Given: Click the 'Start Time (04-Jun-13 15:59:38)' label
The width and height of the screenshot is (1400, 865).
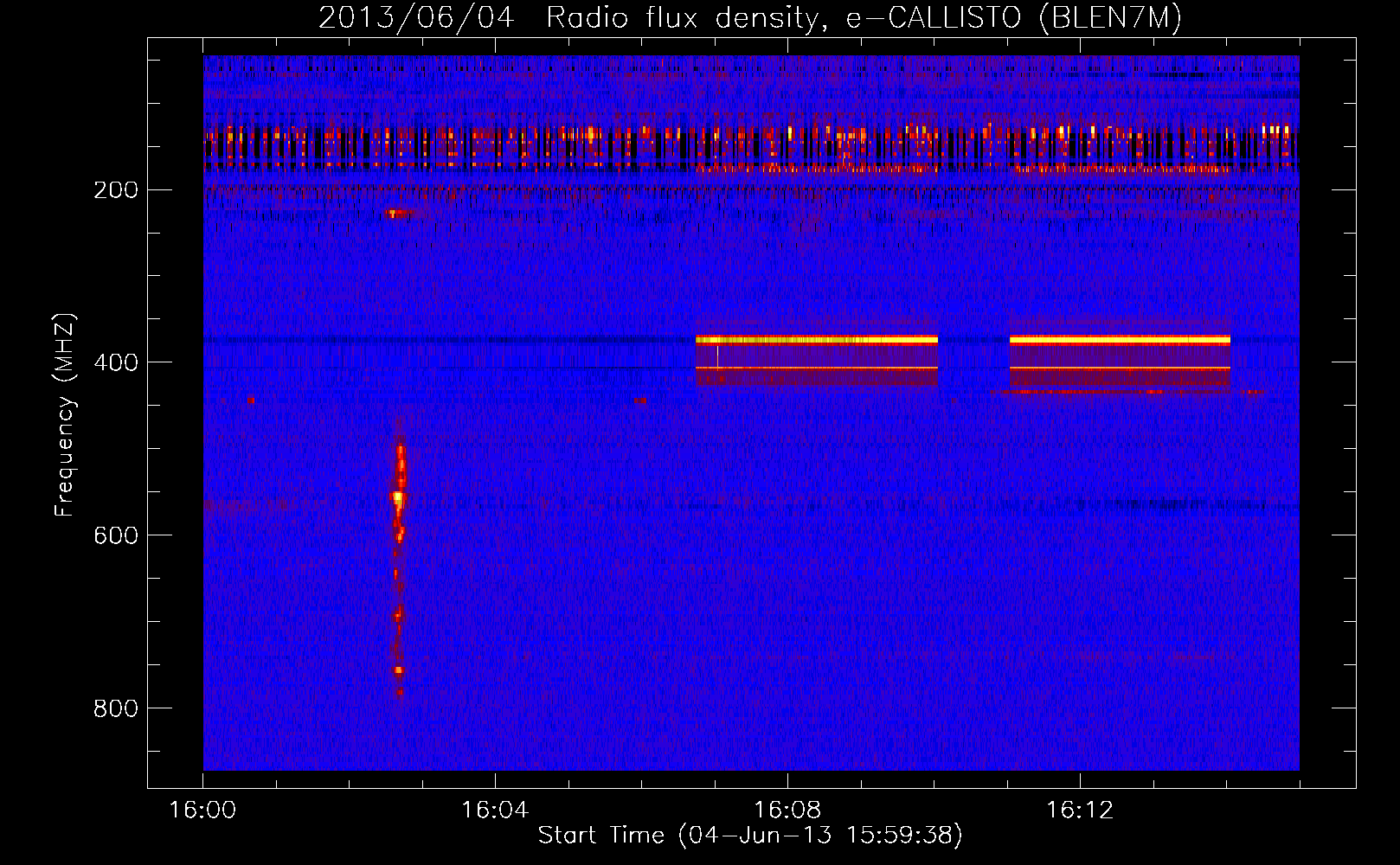Looking at the screenshot, I should click(x=750, y=836).
